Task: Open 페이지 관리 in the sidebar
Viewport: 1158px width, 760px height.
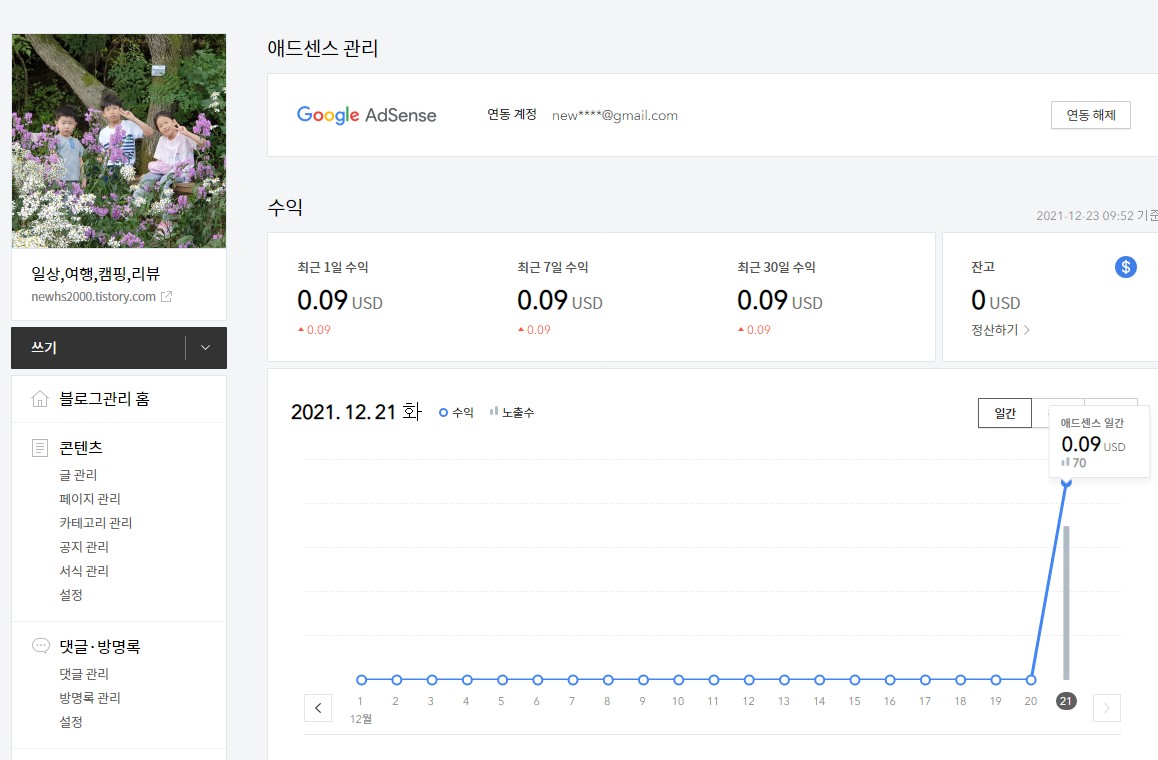Action: [x=89, y=499]
